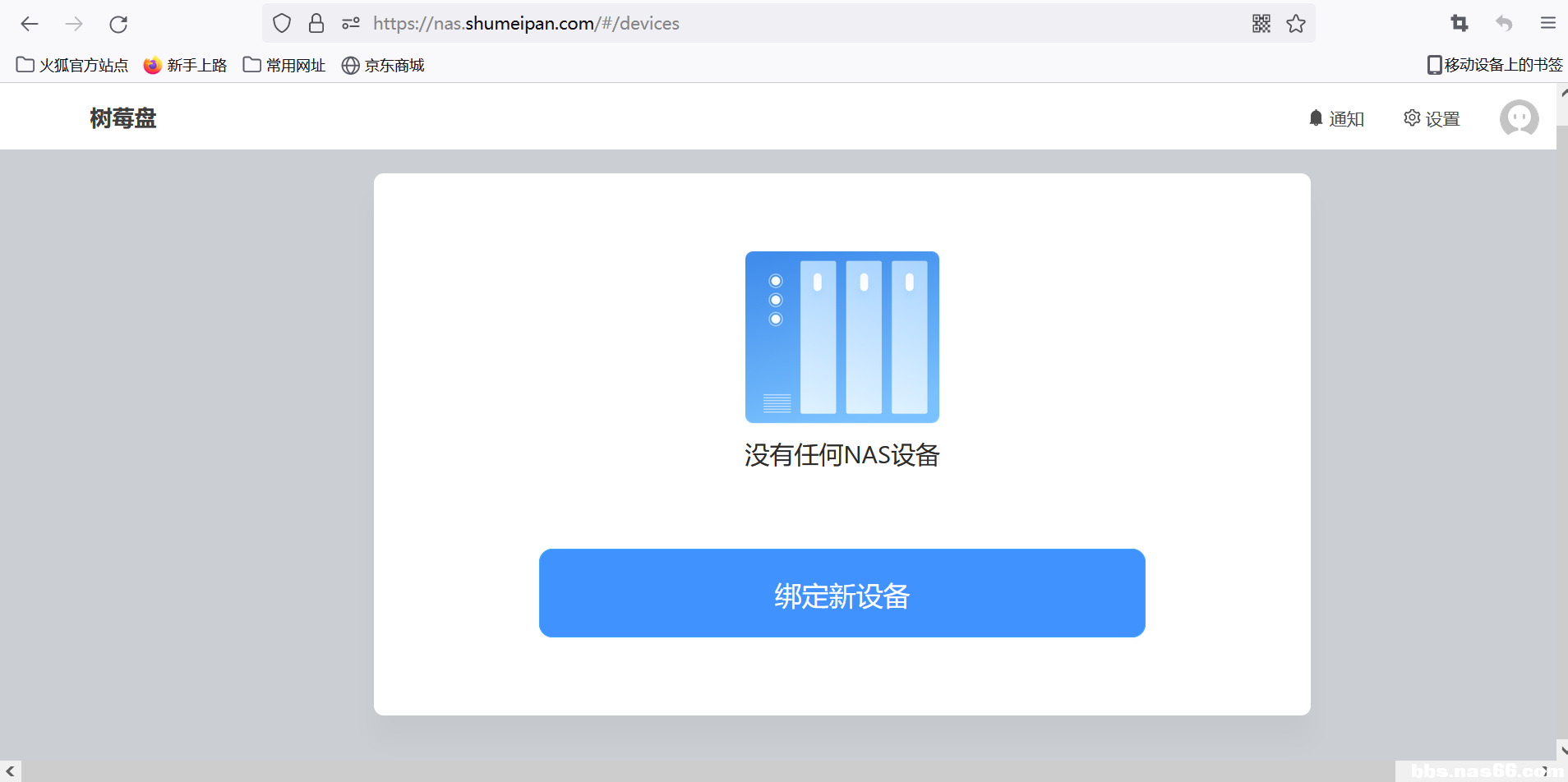Open site permissions icon in address bar

pos(351,23)
